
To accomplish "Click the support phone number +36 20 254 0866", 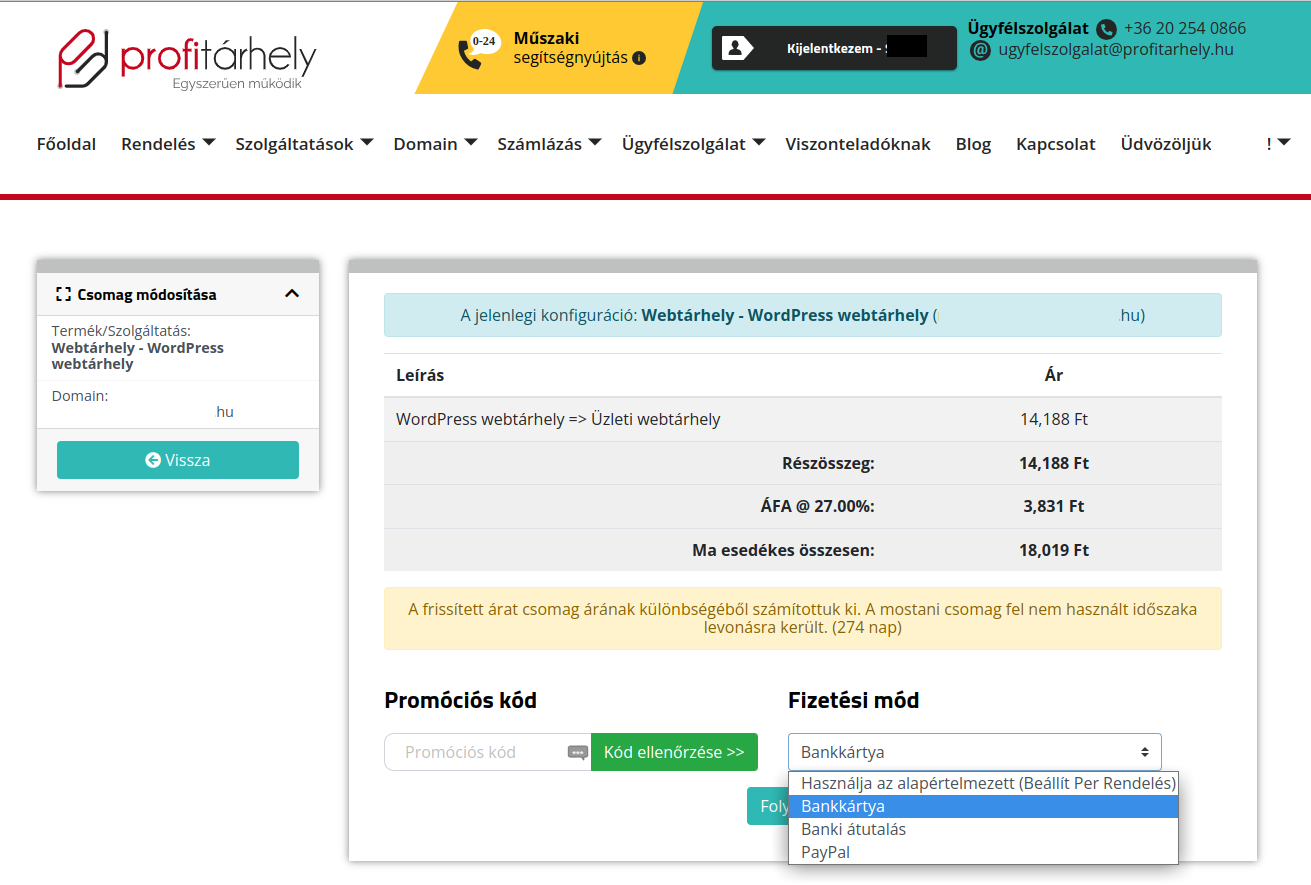I will click(x=1185, y=28).
